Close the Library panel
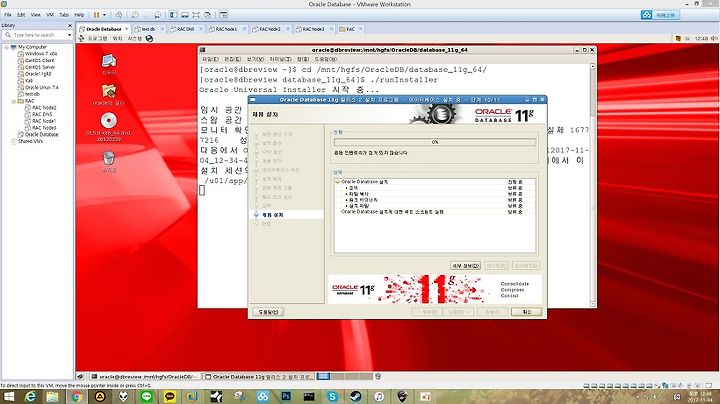 point(70,25)
